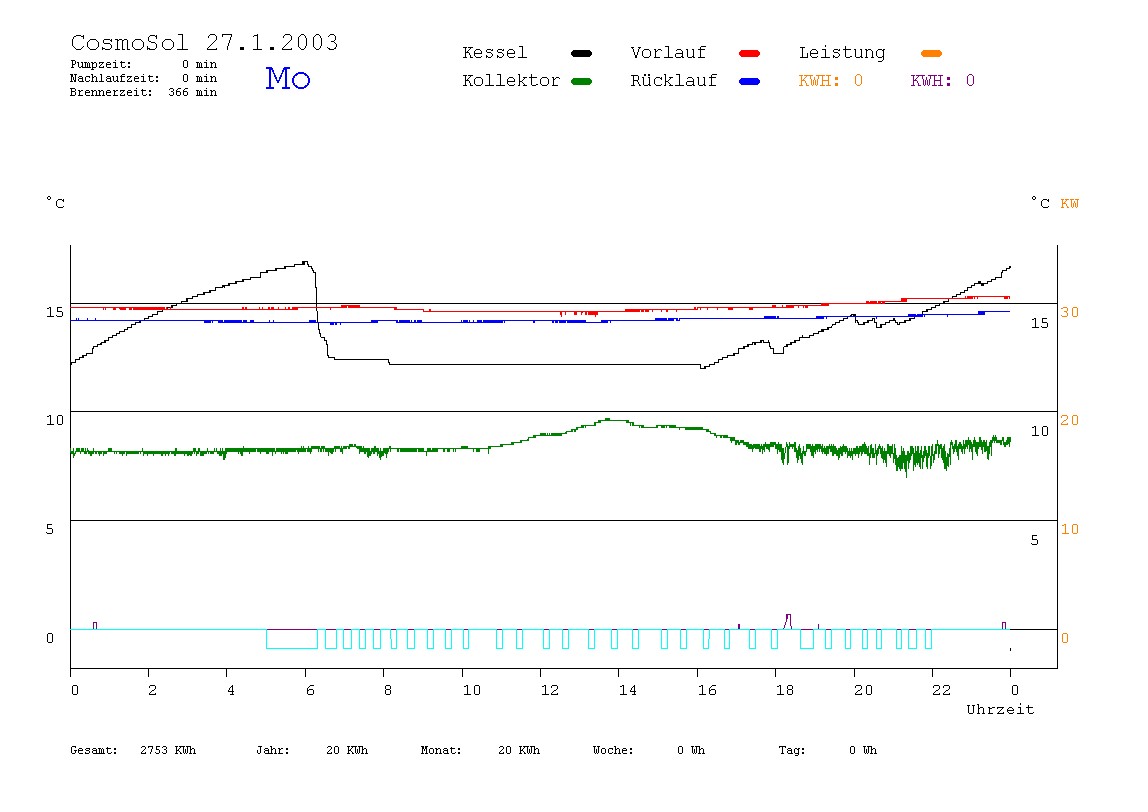Click the 'Monat:' label

441,750
